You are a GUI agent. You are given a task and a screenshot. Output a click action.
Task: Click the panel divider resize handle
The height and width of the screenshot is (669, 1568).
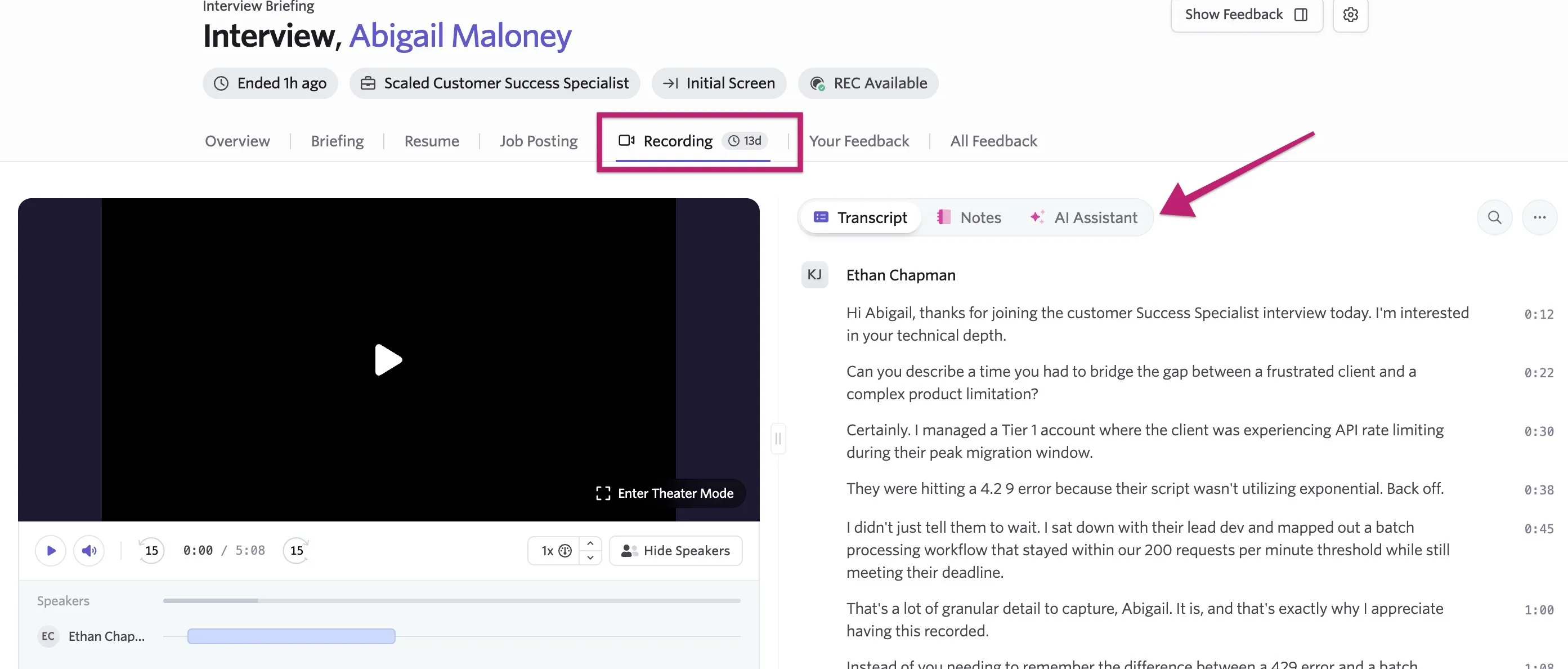tap(778, 439)
